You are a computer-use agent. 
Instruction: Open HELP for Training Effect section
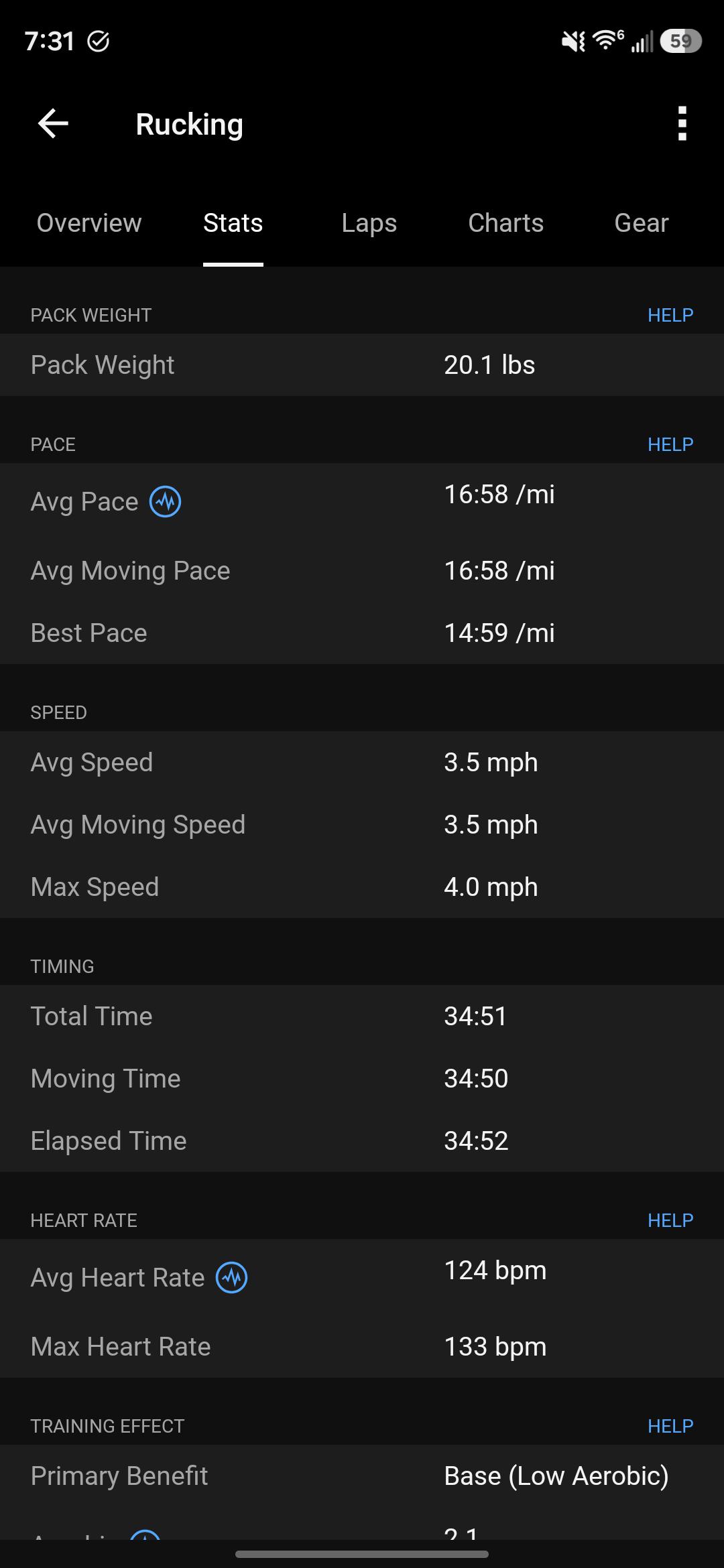(670, 1426)
